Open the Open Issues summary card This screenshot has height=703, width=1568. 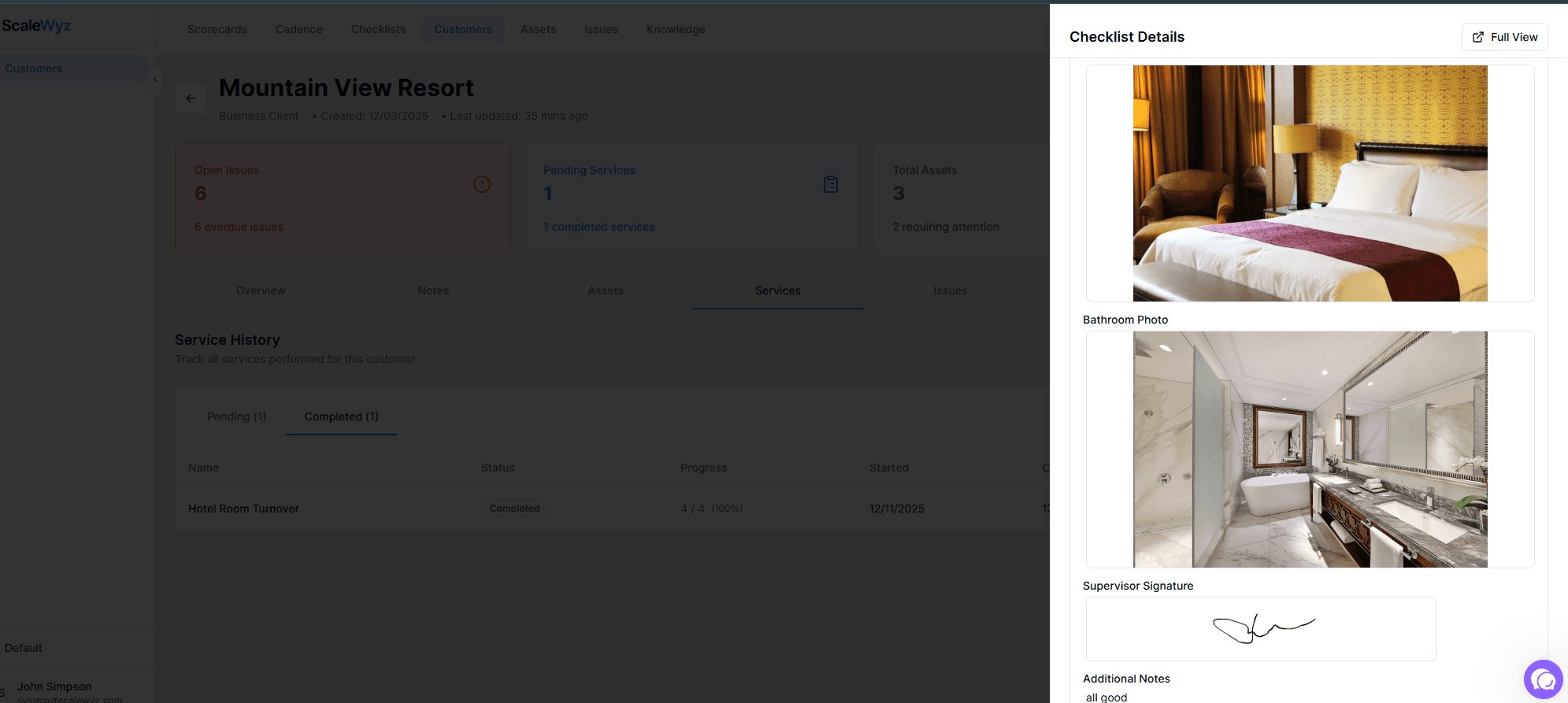343,198
